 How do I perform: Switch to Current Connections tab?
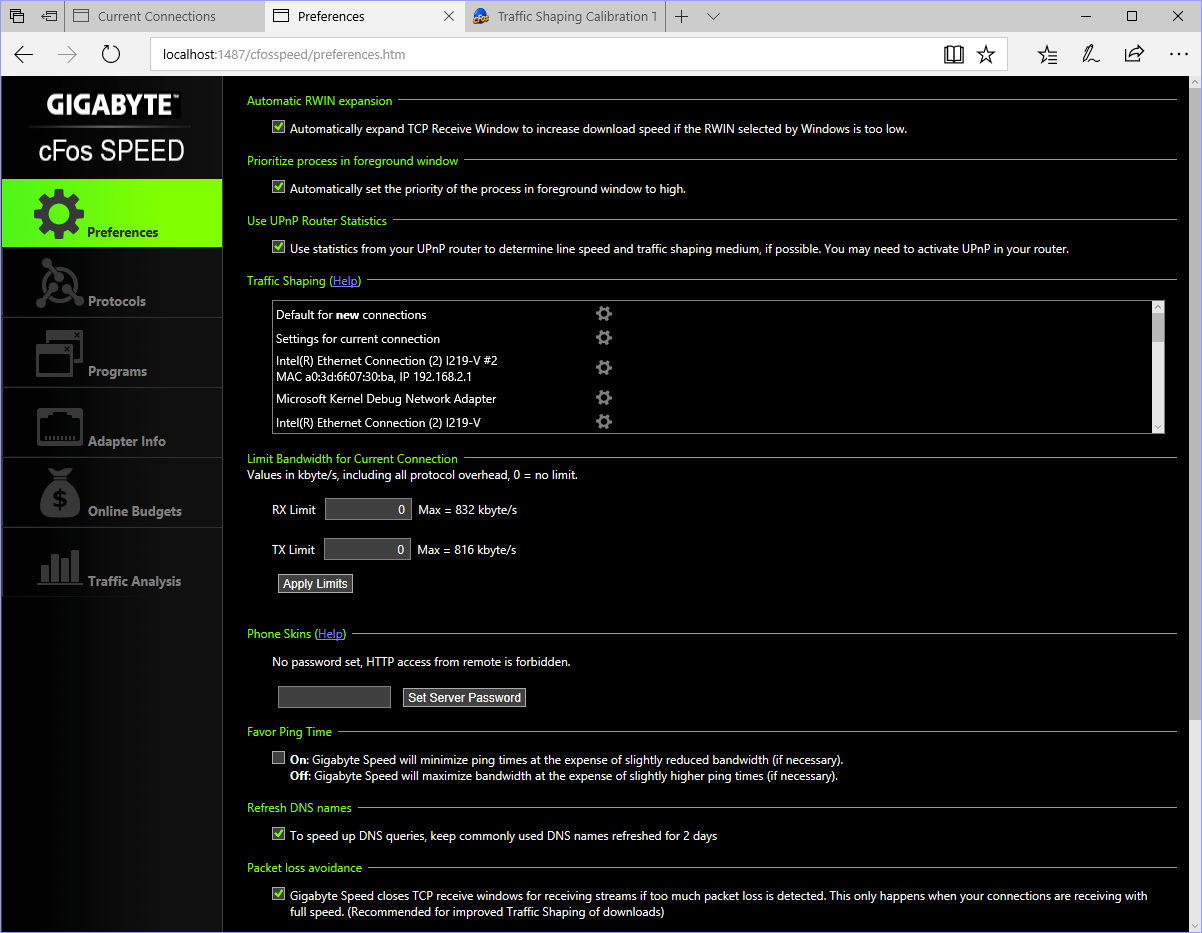(x=165, y=16)
